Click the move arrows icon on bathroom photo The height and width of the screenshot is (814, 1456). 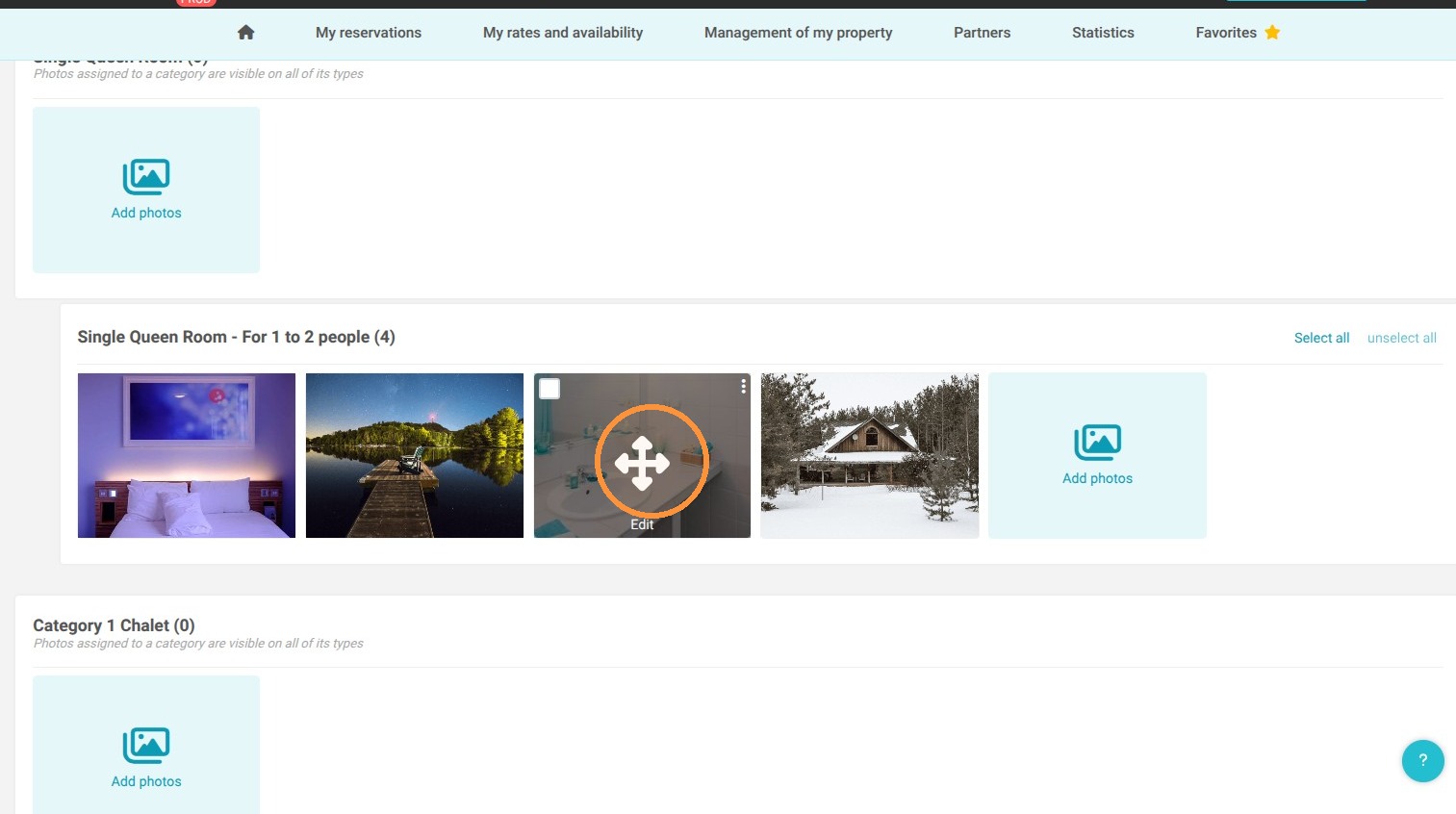642,464
